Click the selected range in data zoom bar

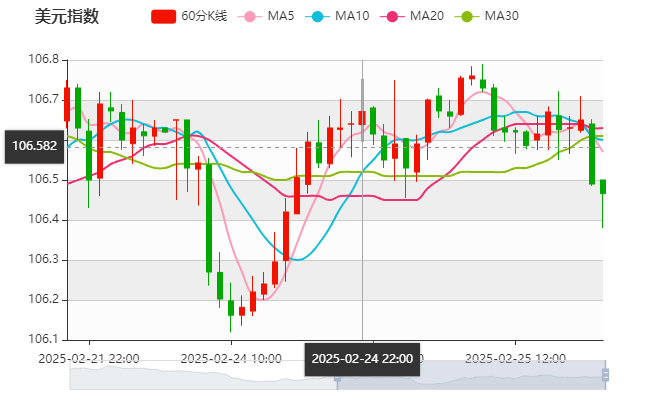pyautogui.click(x=471, y=375)
